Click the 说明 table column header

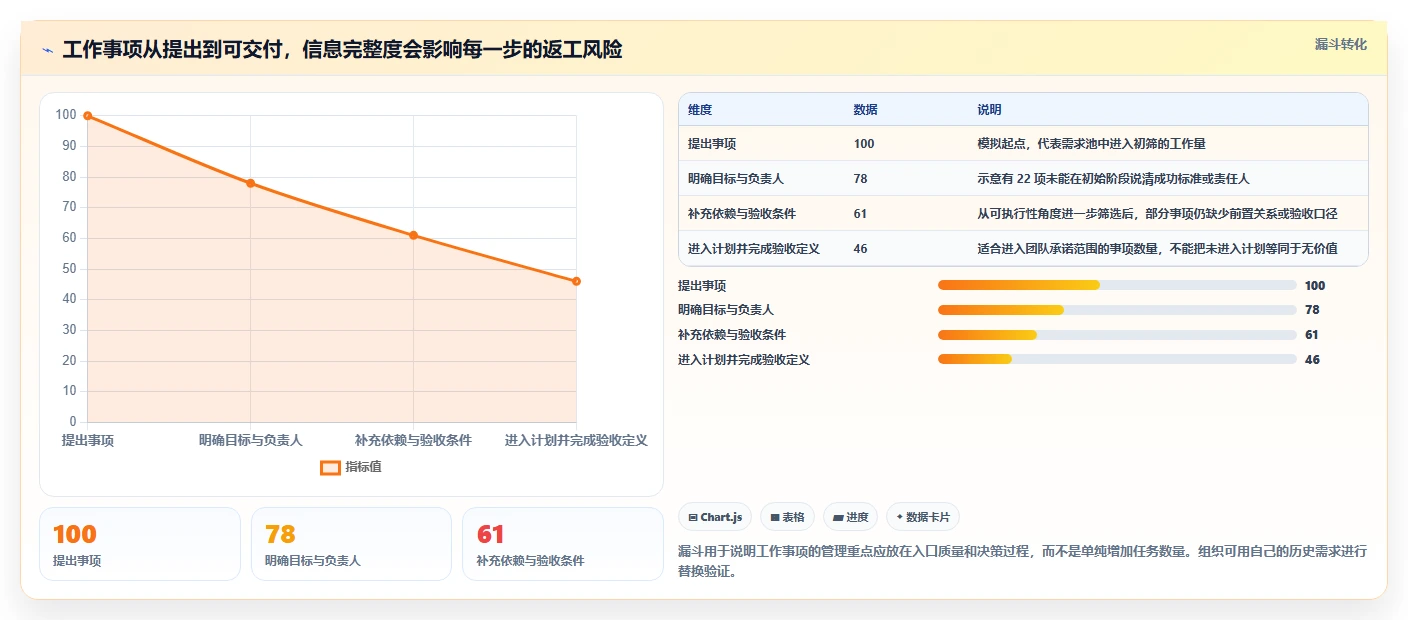click(989, 110)
